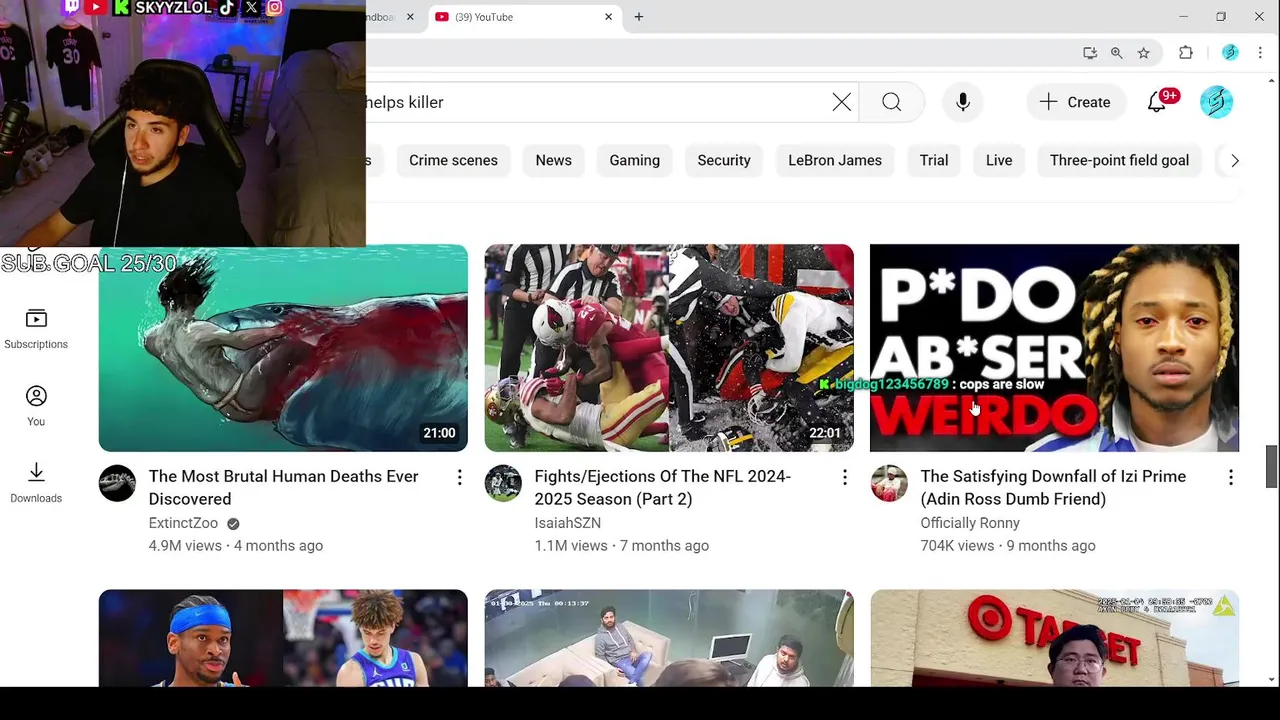Select the Crime scenes filter chip
Image resolution: width=1280 pixels, height=720 pixels.
click(x=453, y=160)
